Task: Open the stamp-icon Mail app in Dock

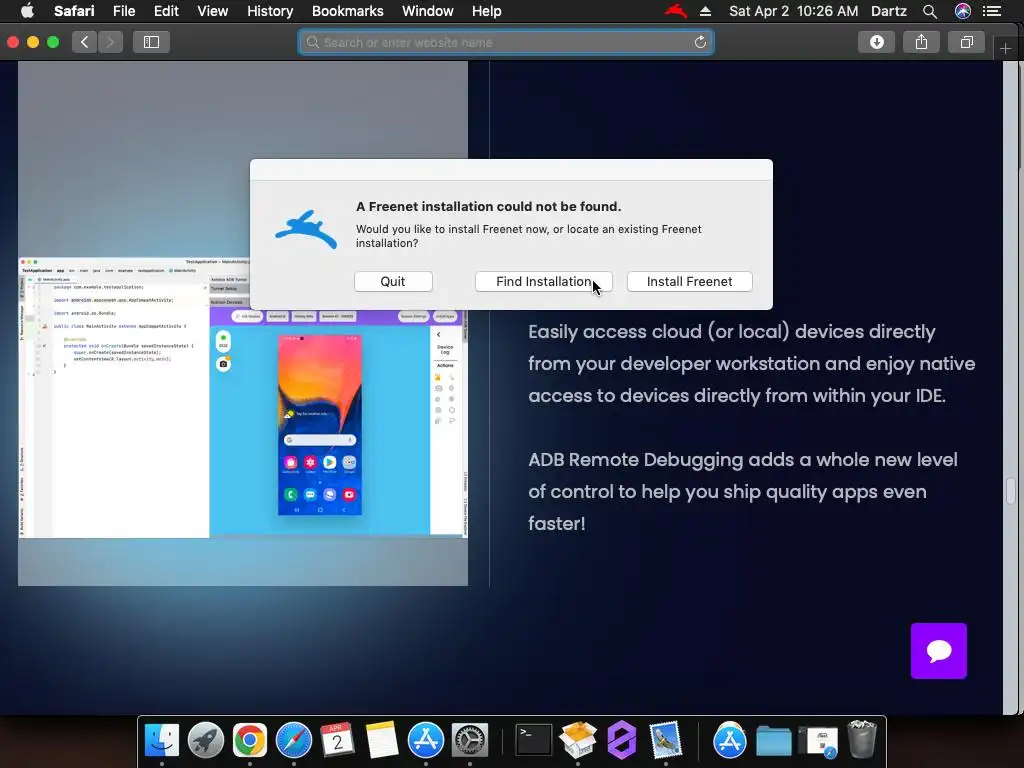Action: [665, 740]
